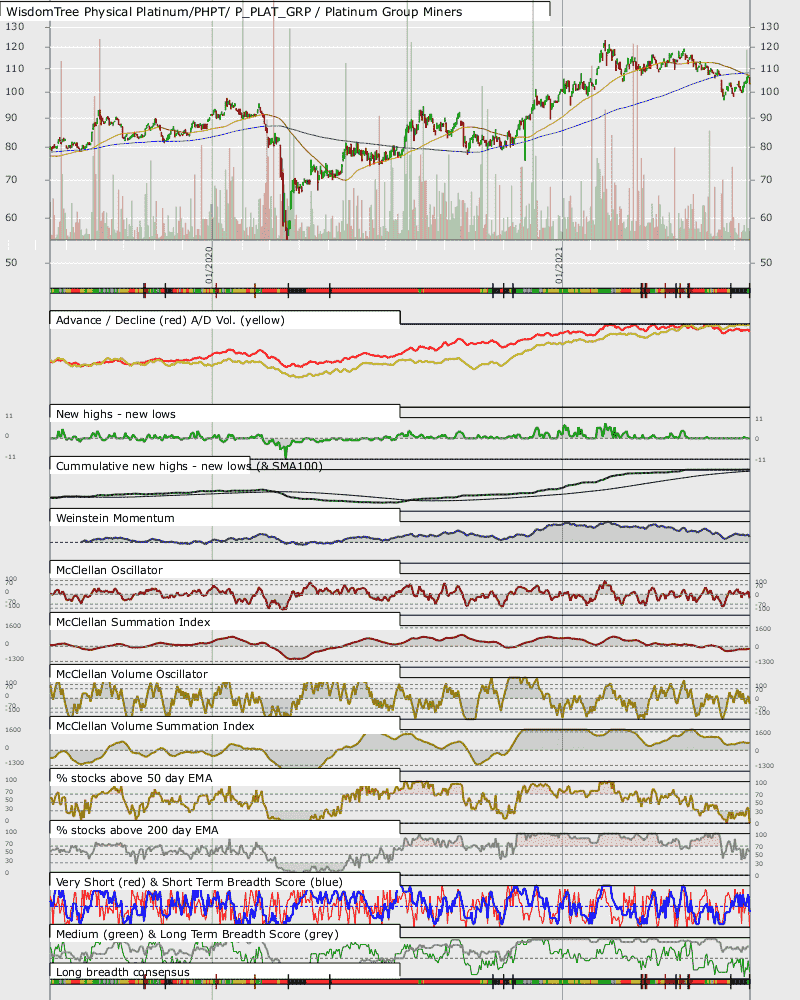Select the 'McClellan Oscillator' label

coord(109,570)
